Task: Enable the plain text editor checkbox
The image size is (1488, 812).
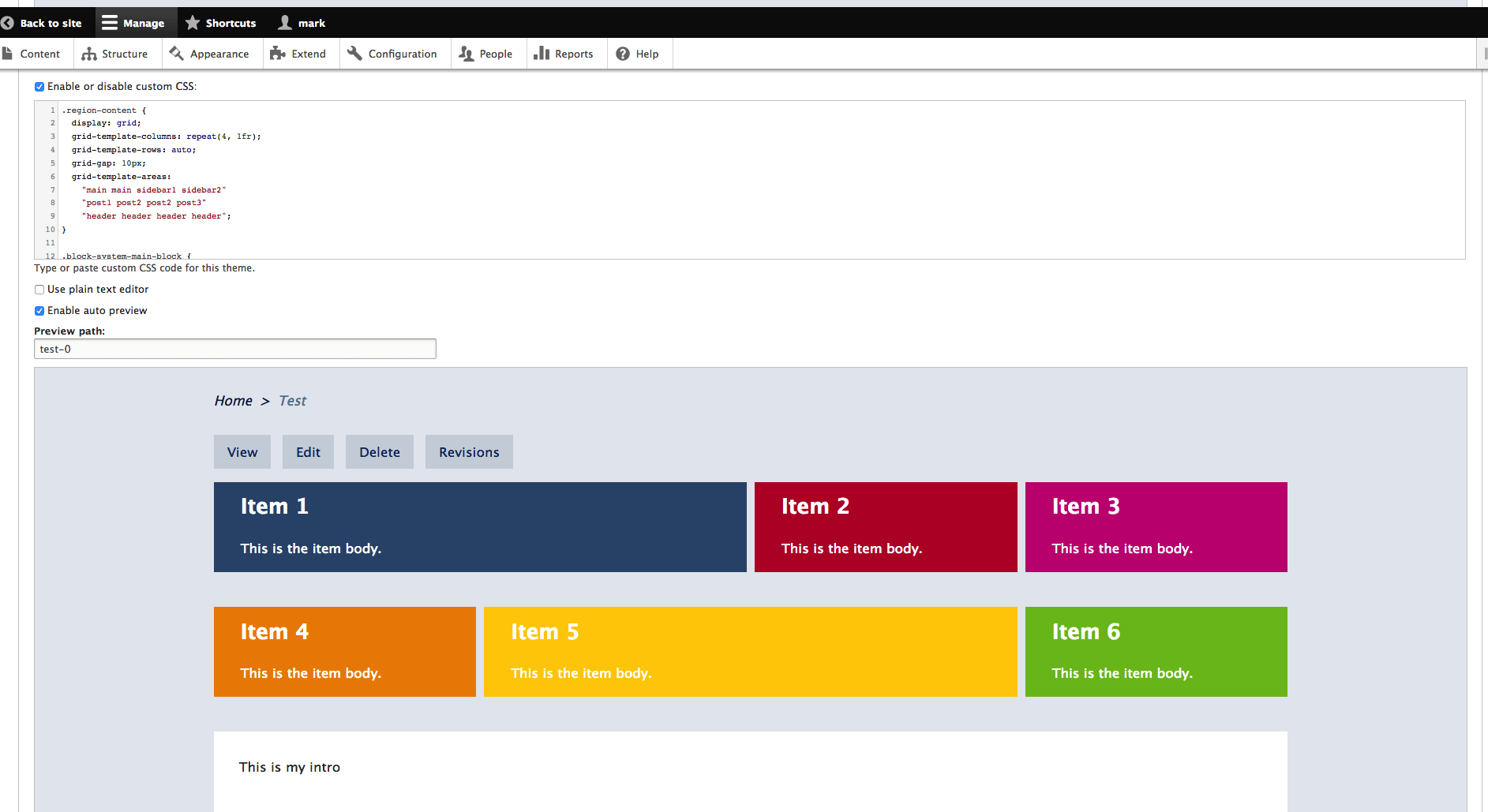Action: point(39,290)
